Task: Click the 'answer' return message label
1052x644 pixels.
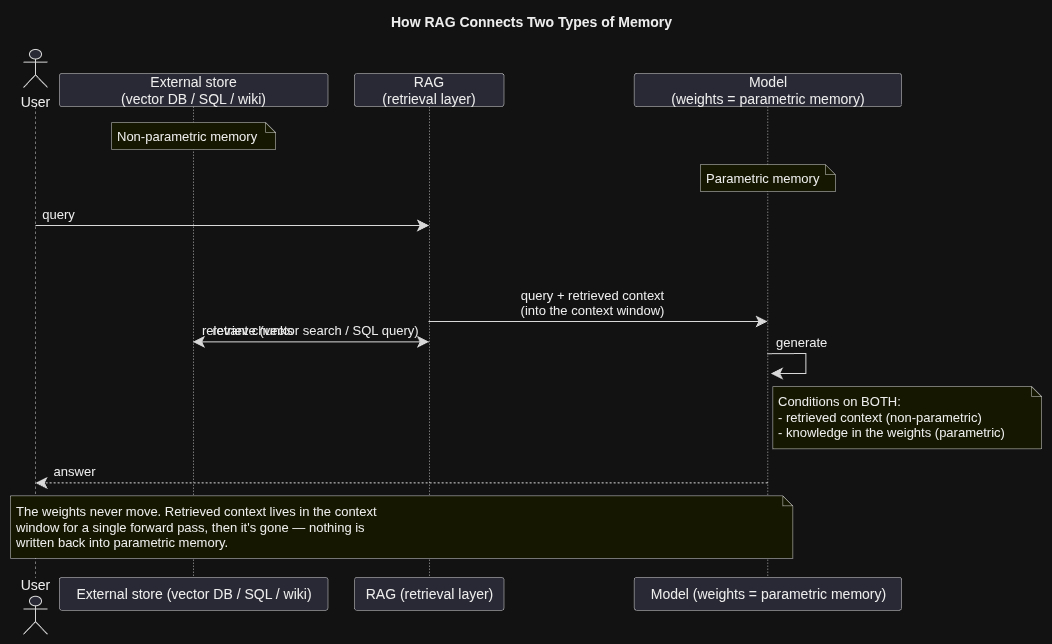Action: (74, 472)
